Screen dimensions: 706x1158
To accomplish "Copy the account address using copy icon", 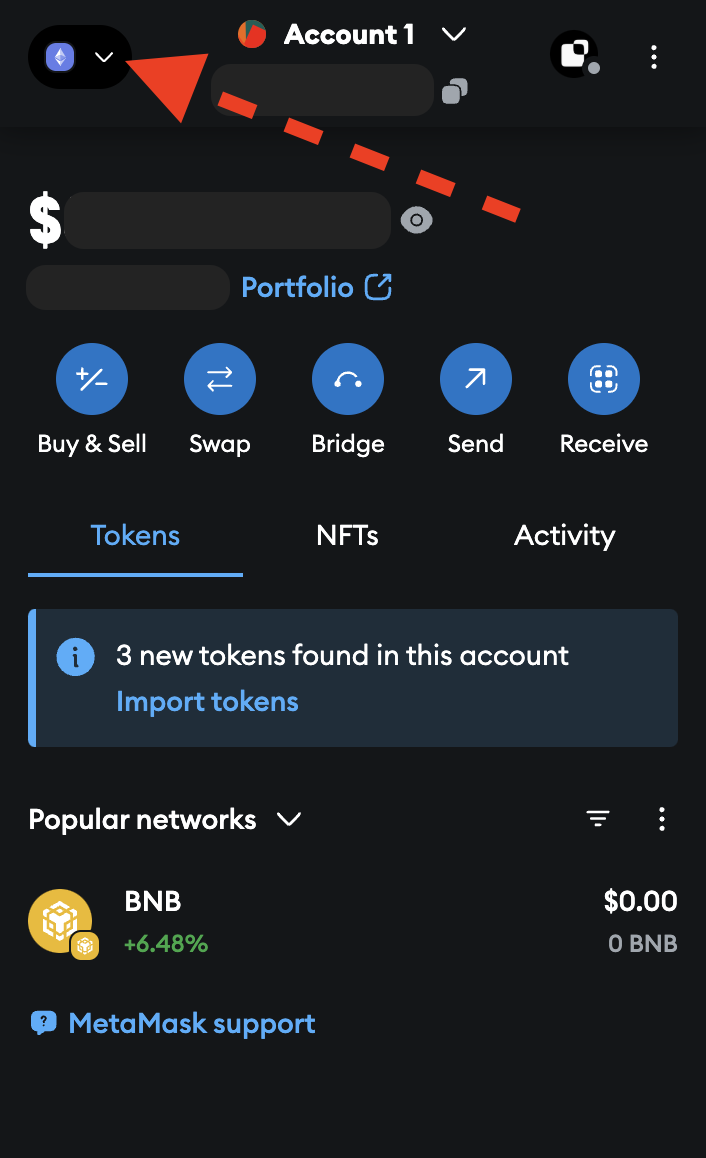I will (x=455, y=92).
